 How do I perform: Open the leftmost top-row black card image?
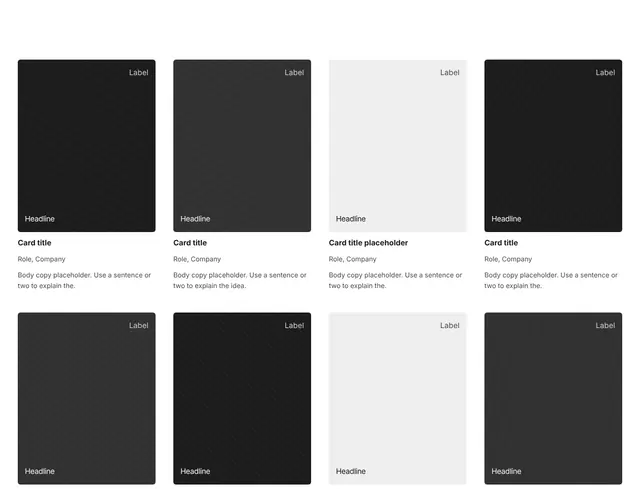87,146
